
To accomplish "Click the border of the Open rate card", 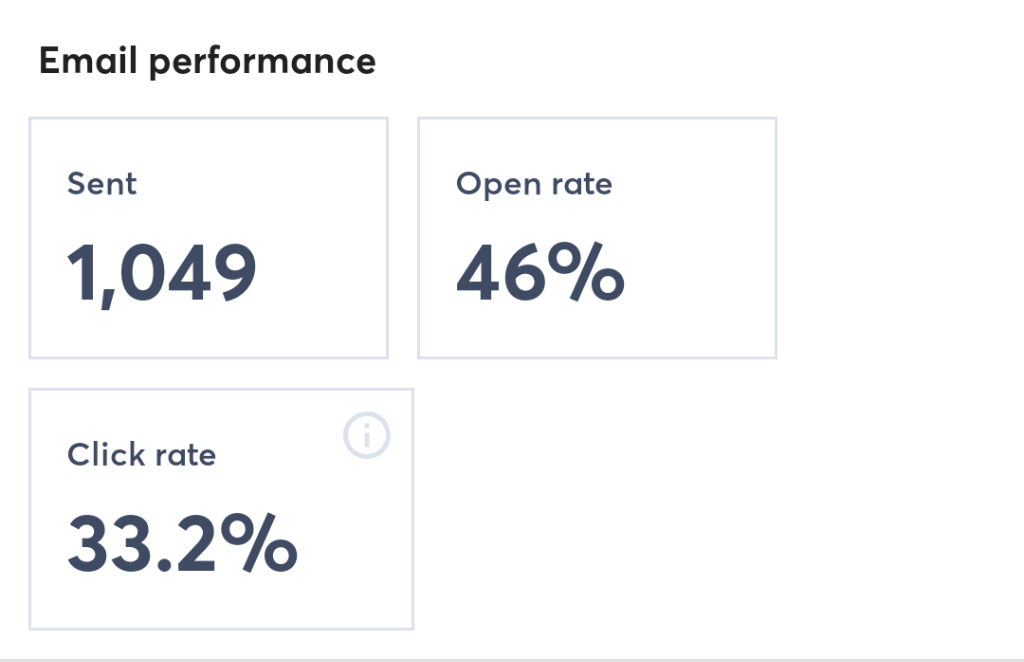I will point(597,118).
